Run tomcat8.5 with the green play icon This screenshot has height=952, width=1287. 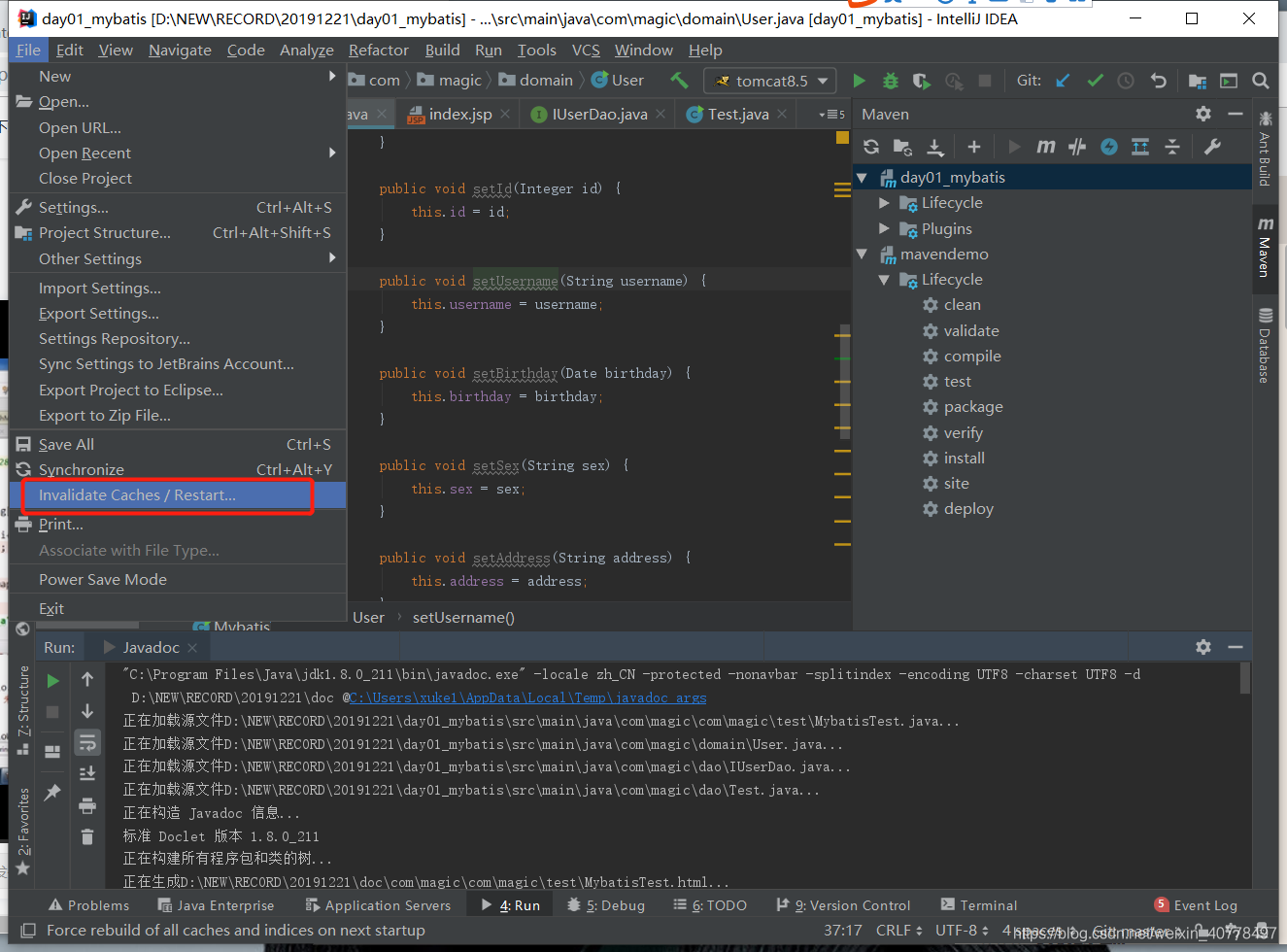(x=859, y=81)
